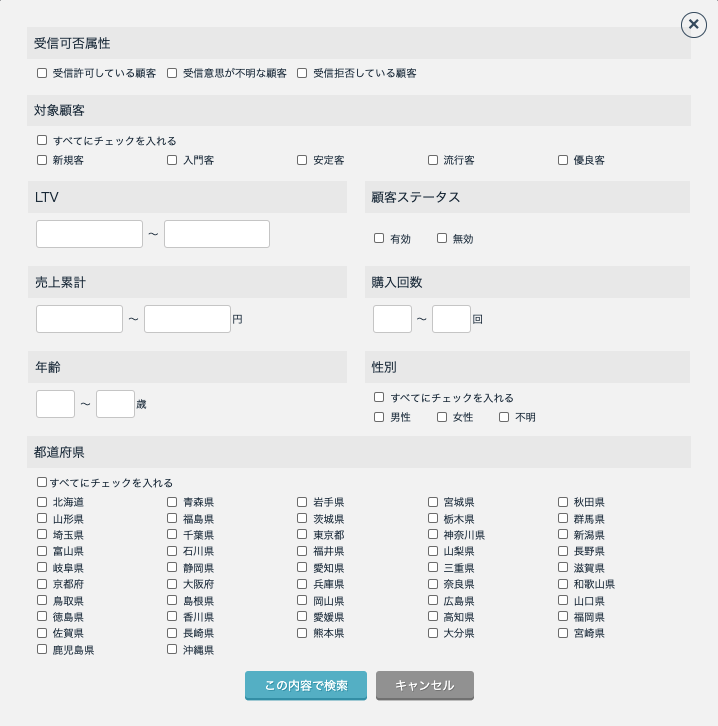
Task: Check 無効 customer status checkbox
Action: pos(442,238)
